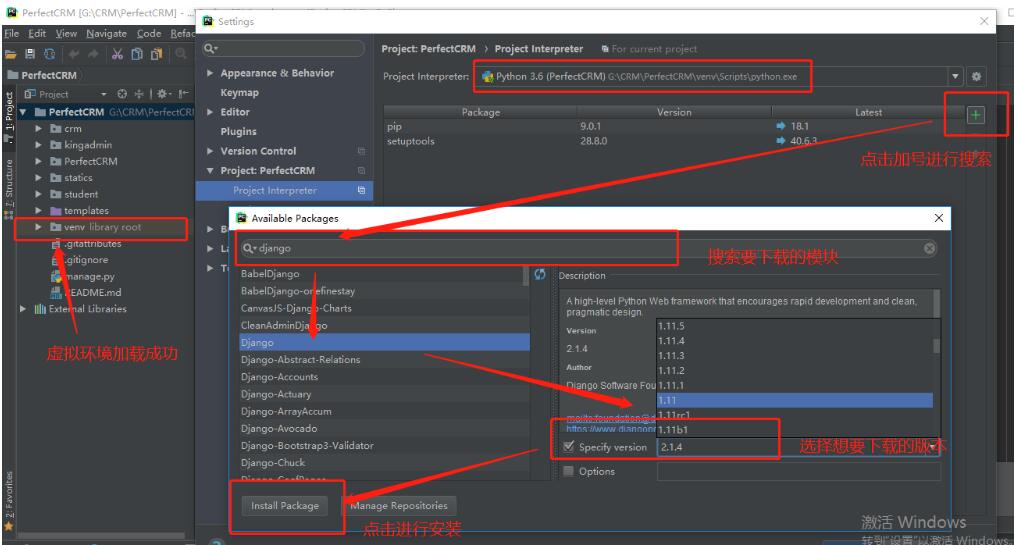Select Django-Accounts package
The height and width of the screenshot is (545, 1015).
point(385,377)
